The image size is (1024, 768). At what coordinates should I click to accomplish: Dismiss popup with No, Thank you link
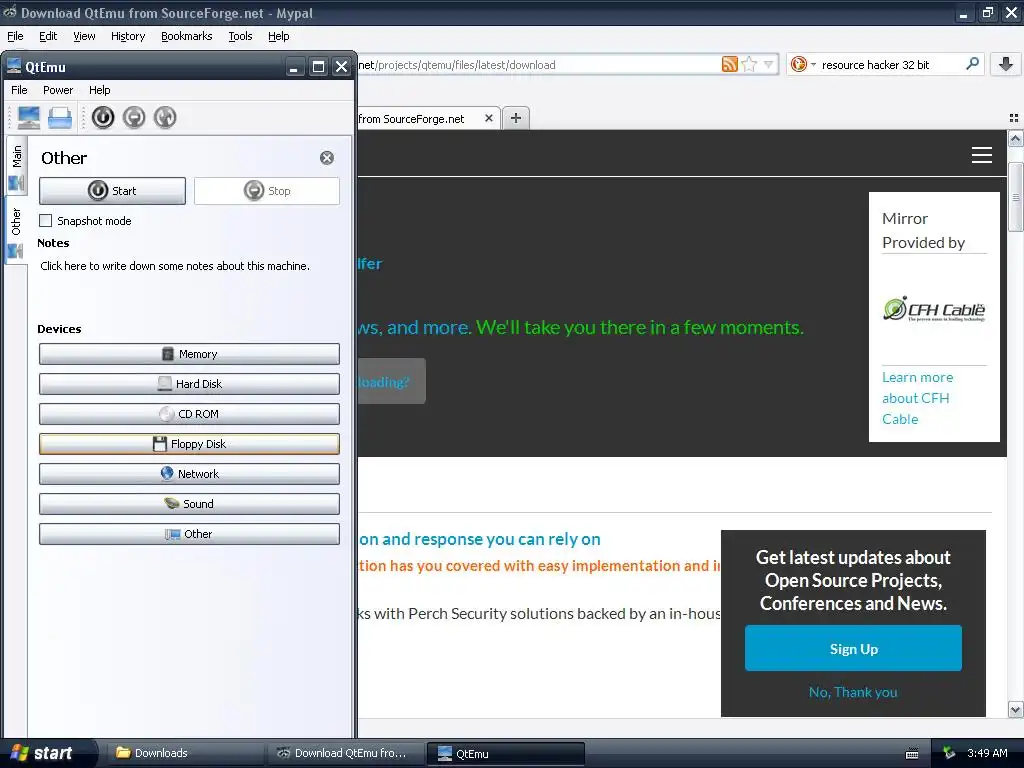click(x=853, y=692)
